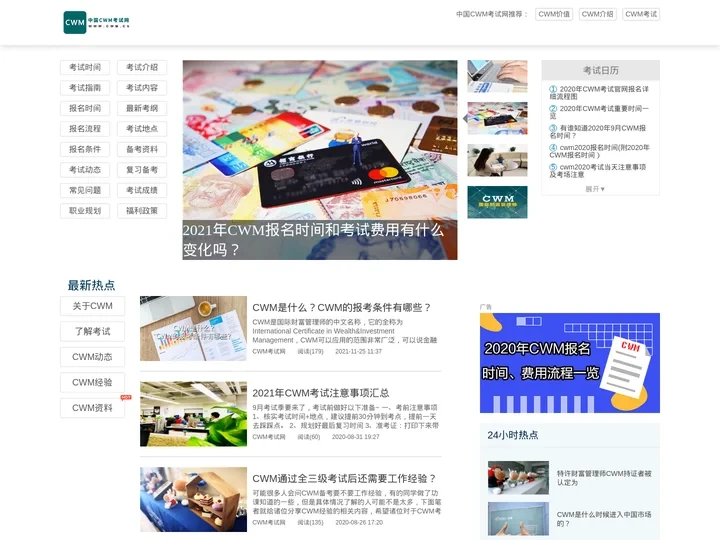Open 考试指南 category
This screenshot has width=720, height=540.
point(85,88)
